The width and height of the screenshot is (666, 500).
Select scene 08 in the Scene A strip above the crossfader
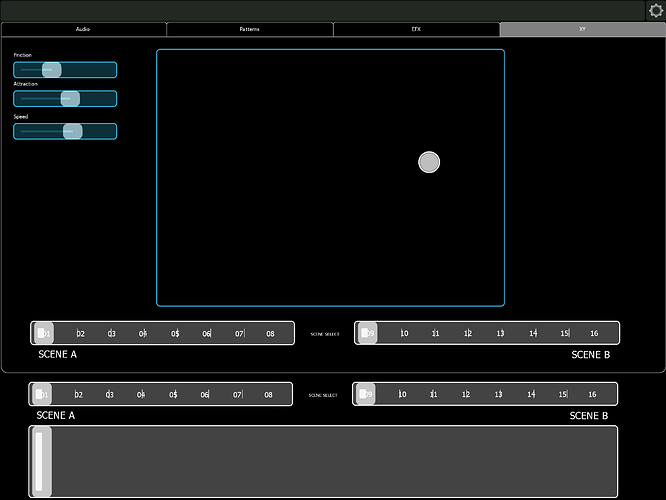268,395
